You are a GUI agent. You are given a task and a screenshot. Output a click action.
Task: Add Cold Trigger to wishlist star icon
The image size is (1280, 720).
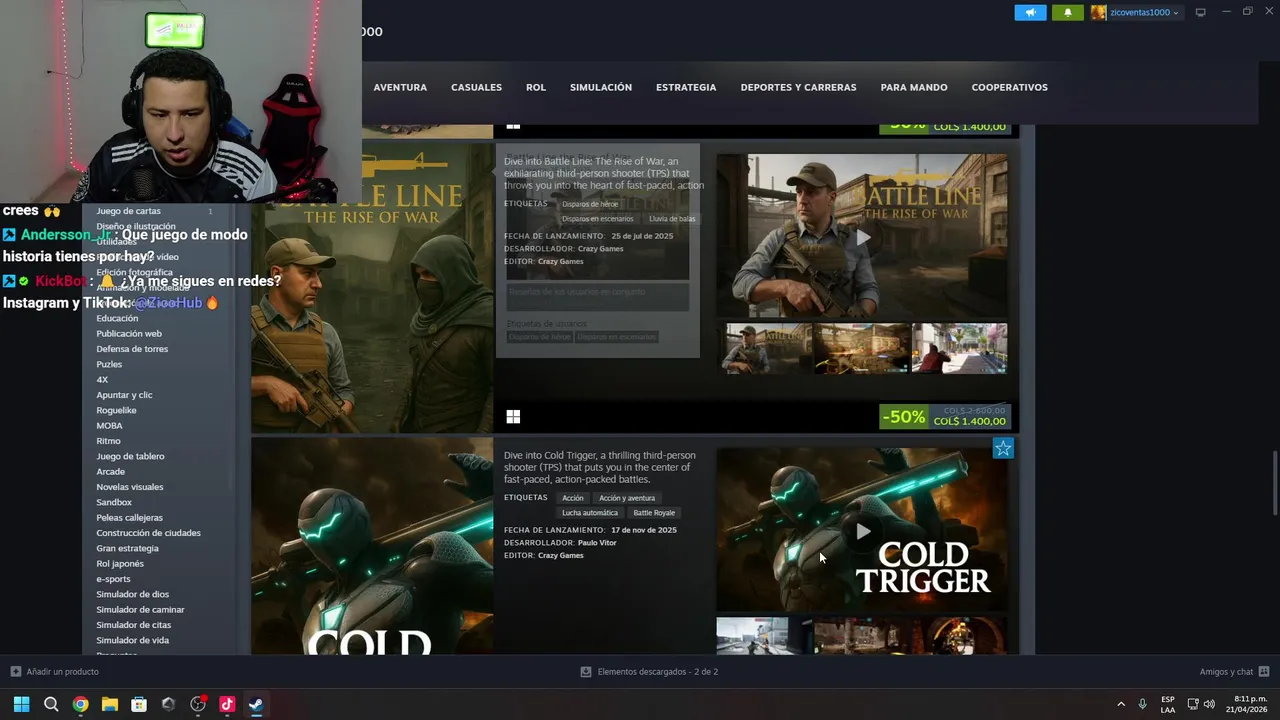1003,449
